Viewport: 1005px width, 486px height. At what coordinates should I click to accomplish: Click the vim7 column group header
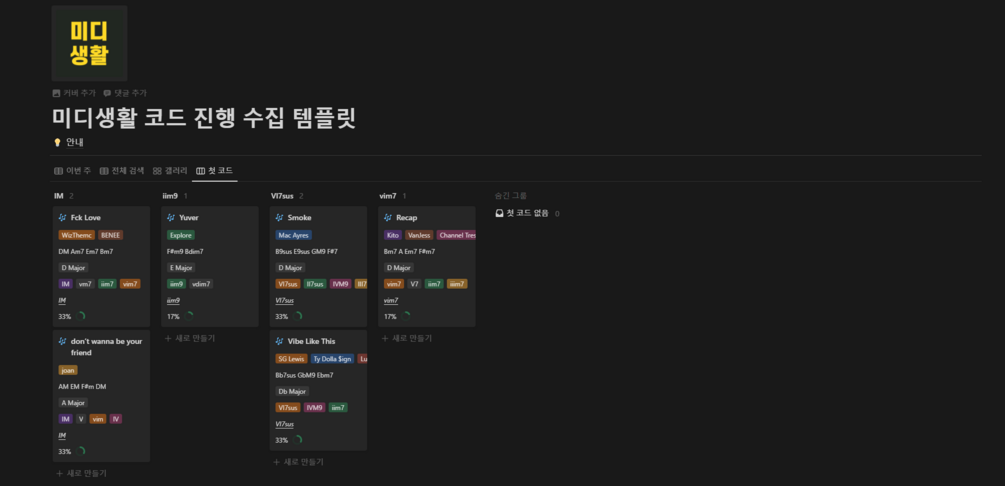click(388, 196)
